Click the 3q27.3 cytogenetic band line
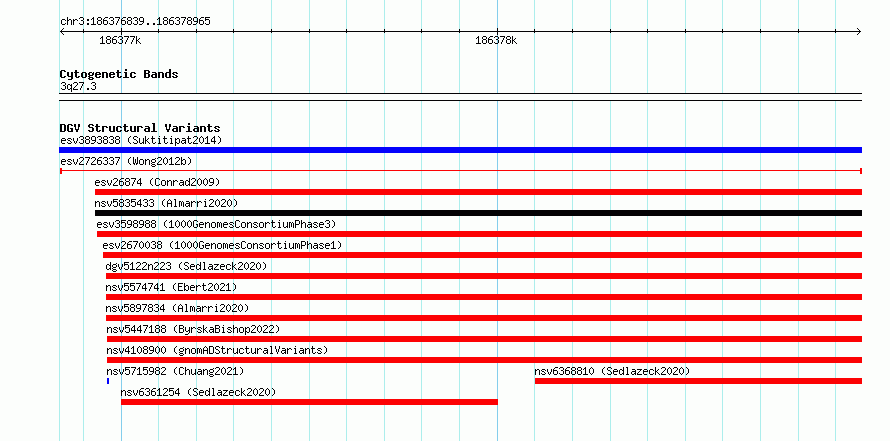Image resolution: width=890 pixels, height=441 pixels. coord(460,97)
